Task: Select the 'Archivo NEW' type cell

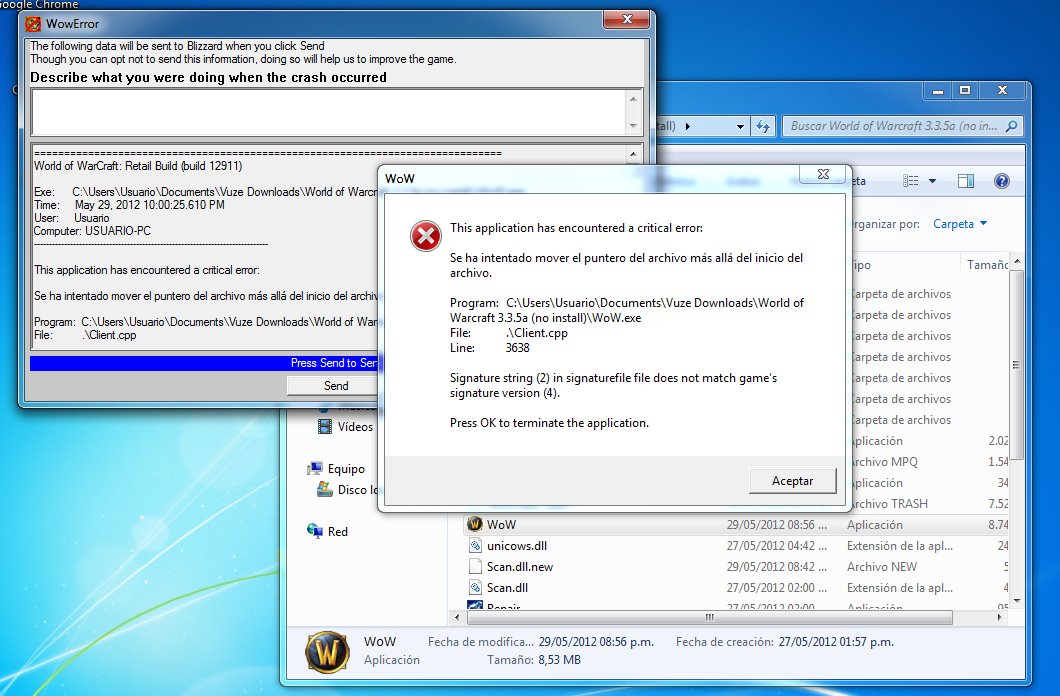Action: [882, 566]
